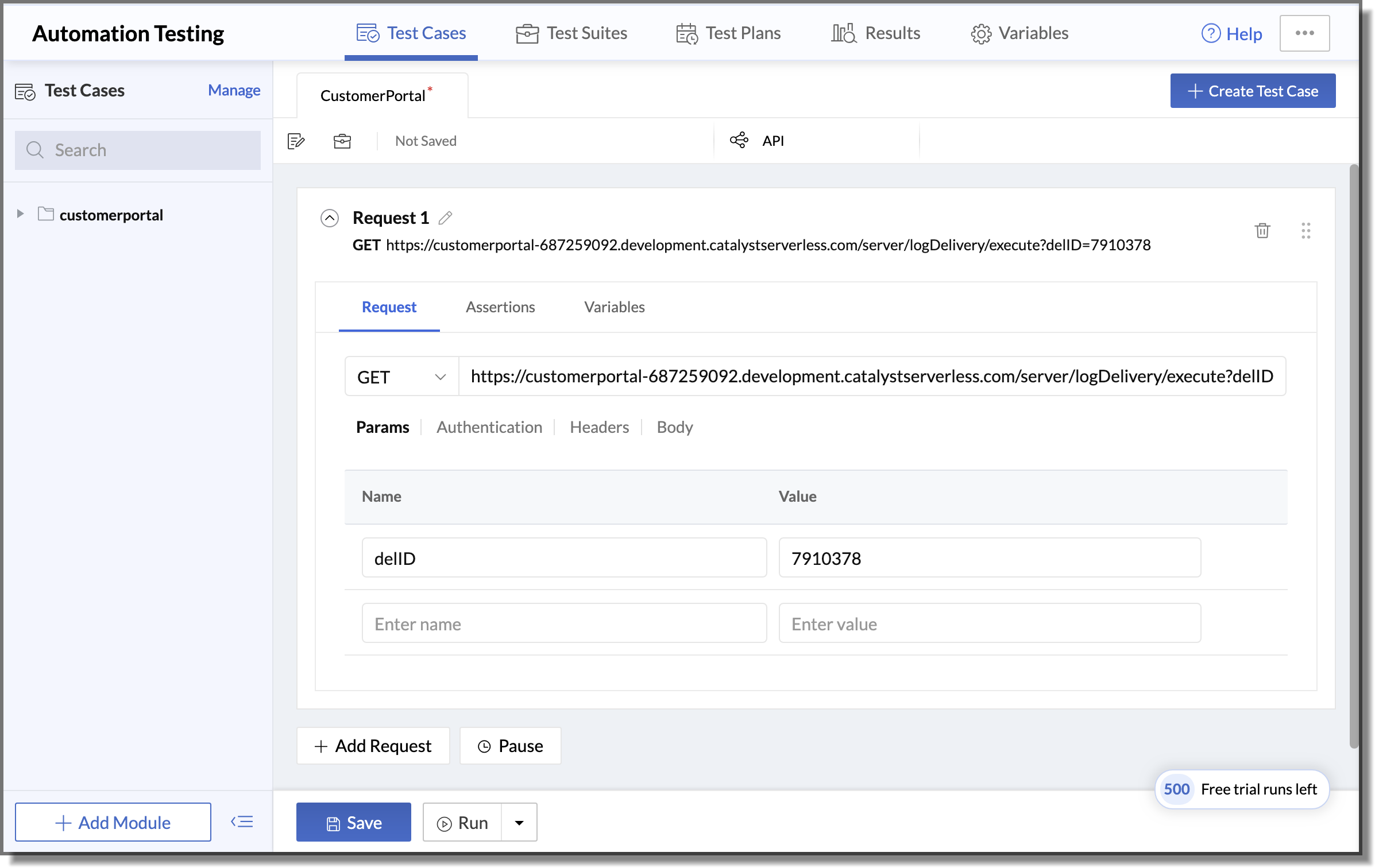This screenshot has width=1375, height=868.
Task: Rename Request 1 using the pencil icon
Action: (x=445, y=218)
